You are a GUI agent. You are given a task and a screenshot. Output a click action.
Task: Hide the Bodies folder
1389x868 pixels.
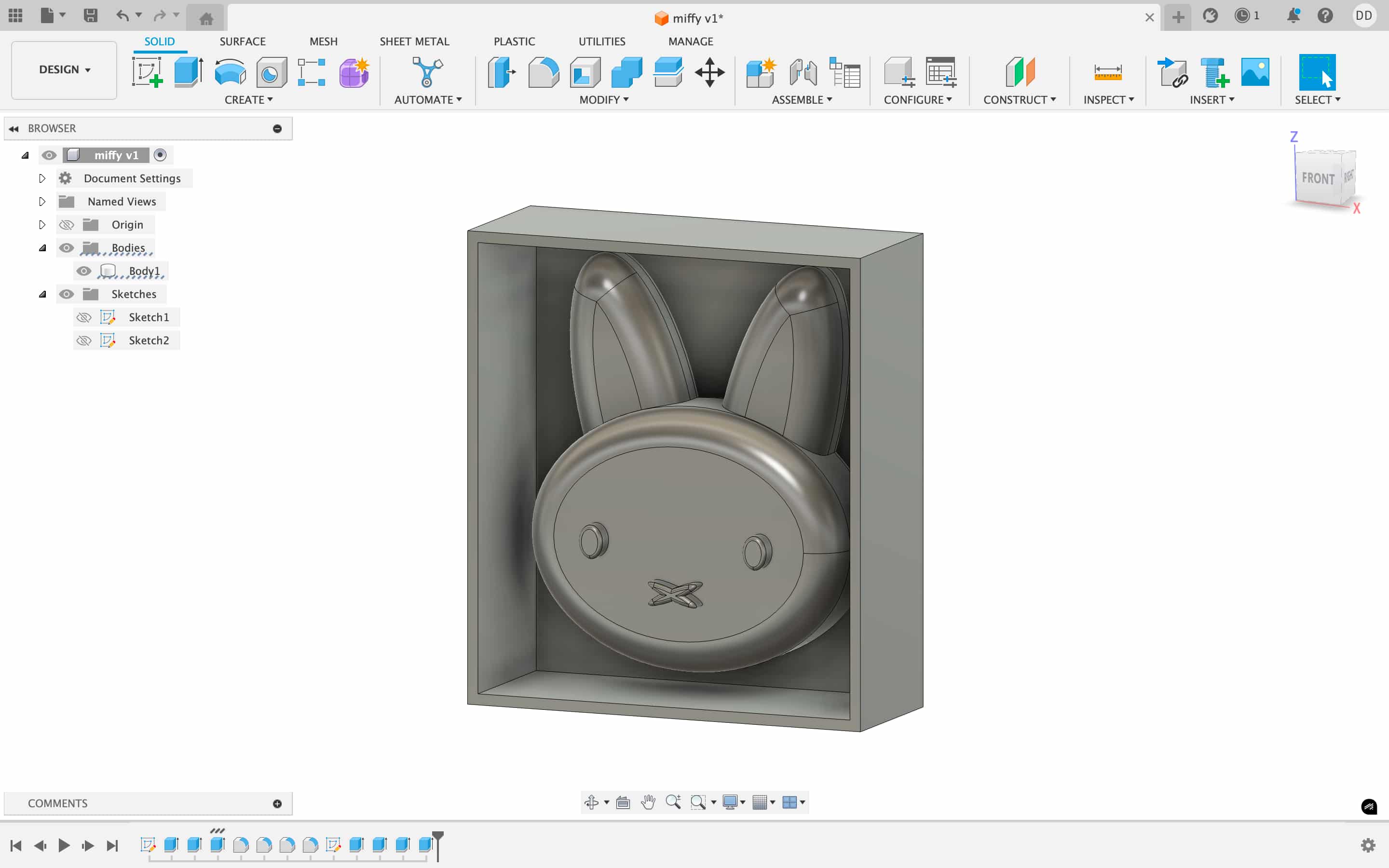coord(67,247)
